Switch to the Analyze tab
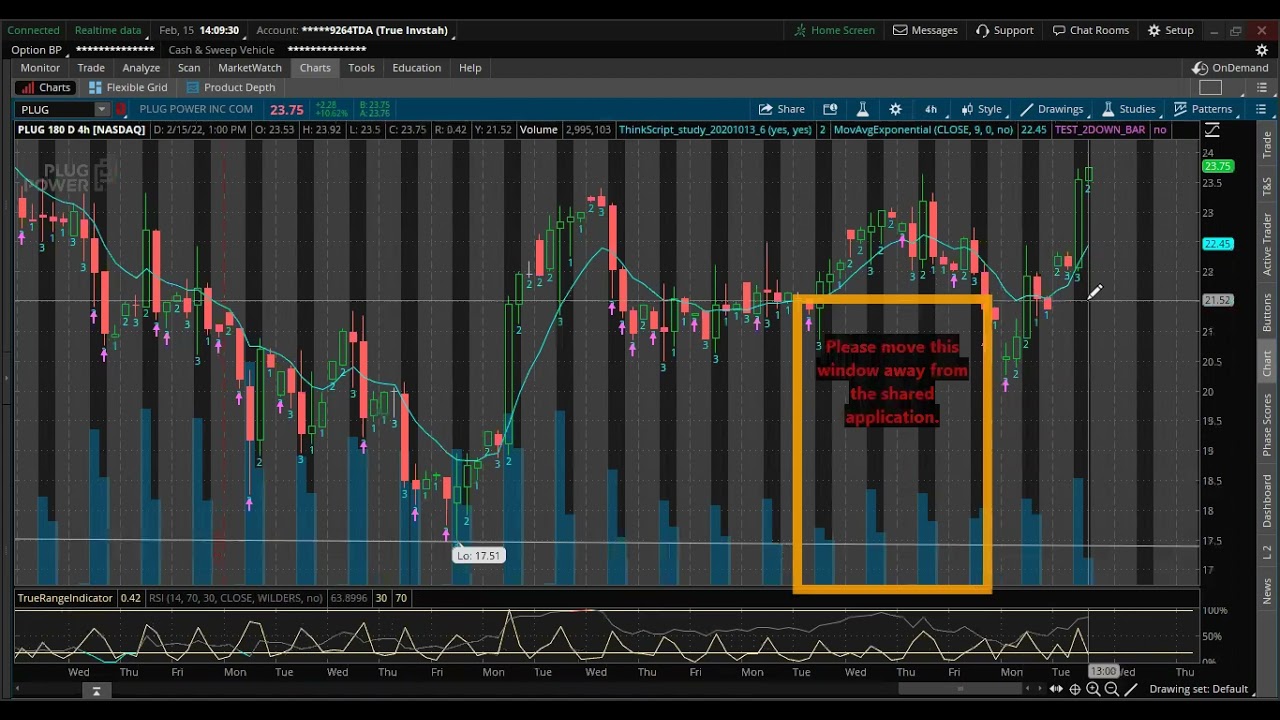Image resolution: width=1280 pixels, height=720 pixels. point(141,68)
